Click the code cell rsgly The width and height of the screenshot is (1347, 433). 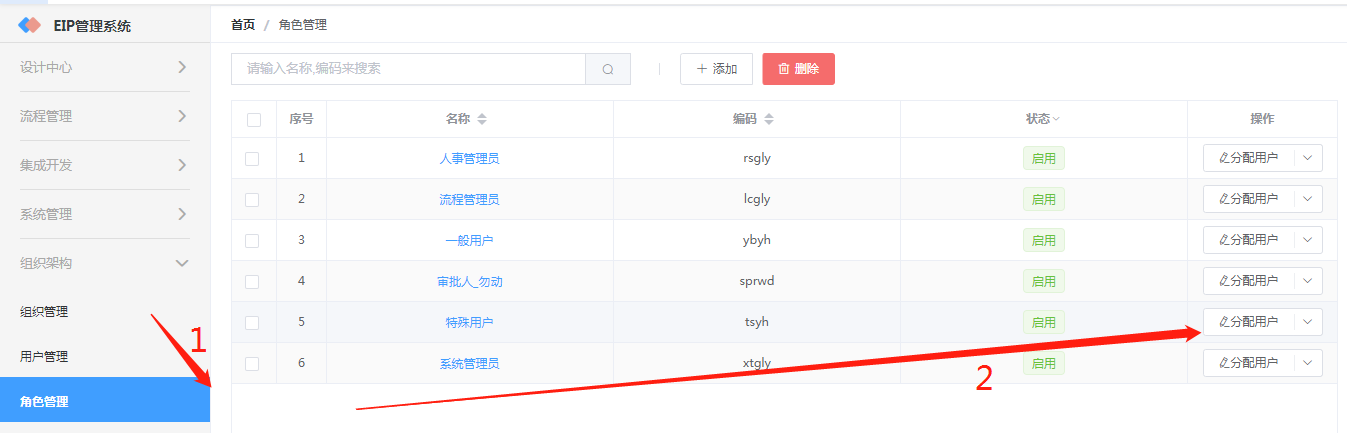click(x=757, y=158)
